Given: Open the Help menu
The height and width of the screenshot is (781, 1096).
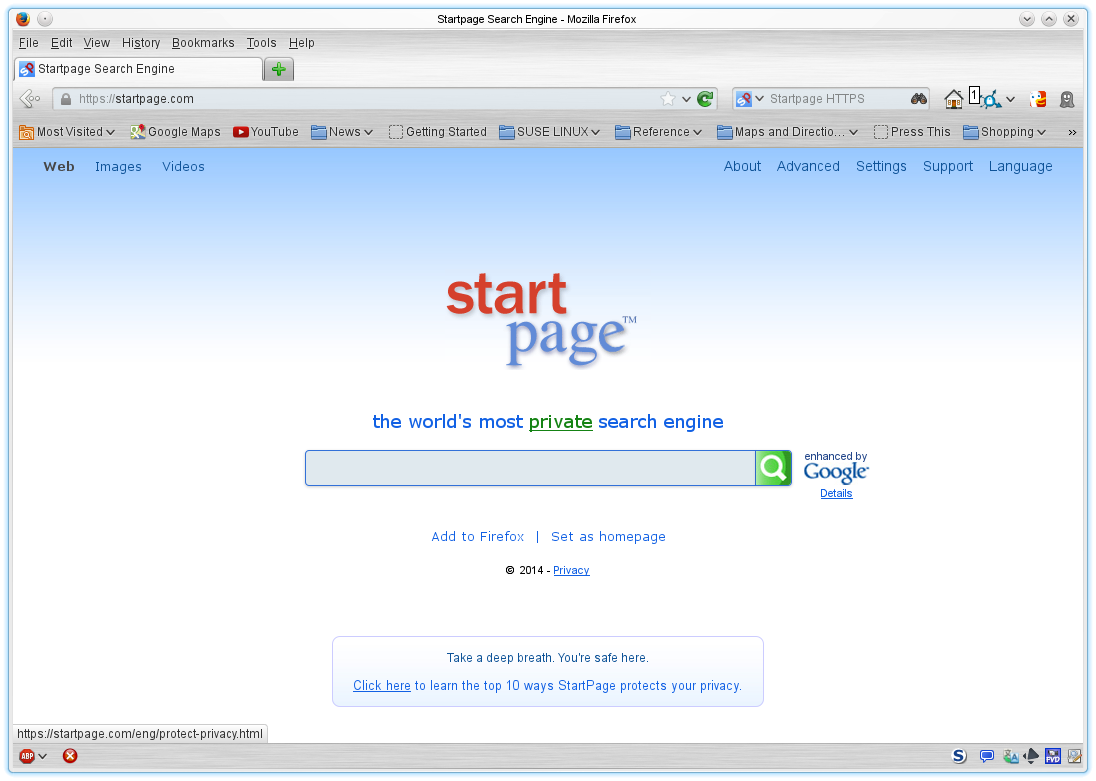Looking at the screenshot, I should click(x=301, y=43).
